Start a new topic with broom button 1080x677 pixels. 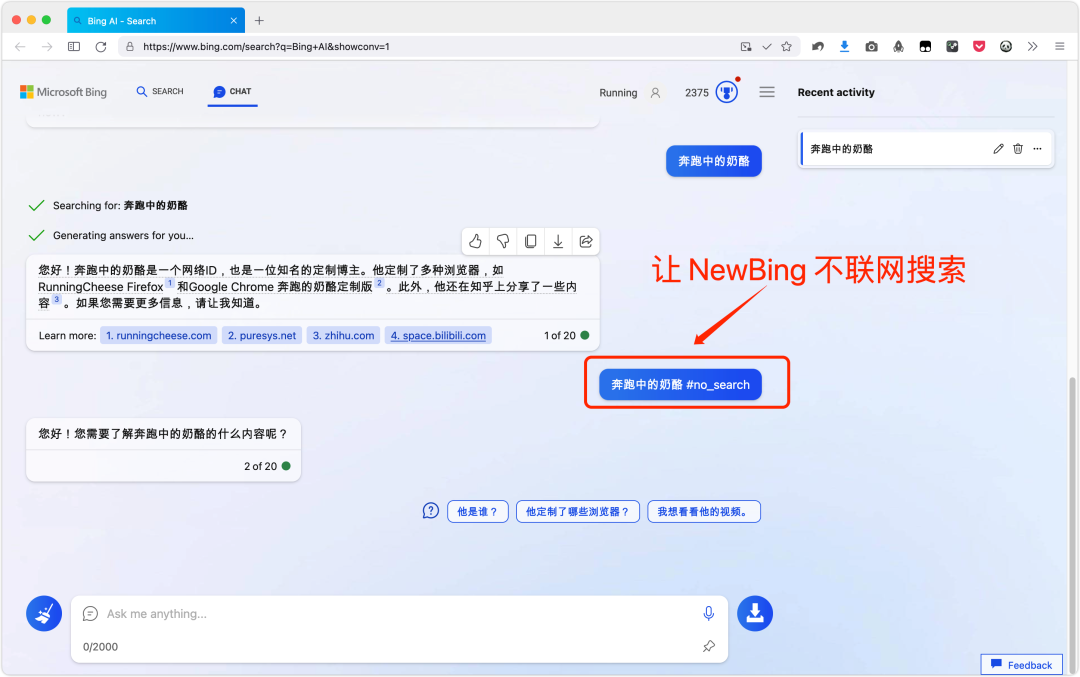click(x=44, y=613)
